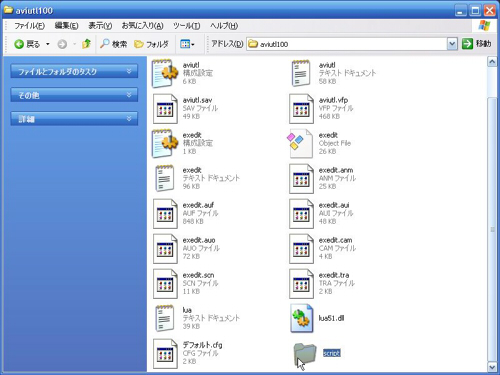Open the 検索 search tool

click(114, 44)
